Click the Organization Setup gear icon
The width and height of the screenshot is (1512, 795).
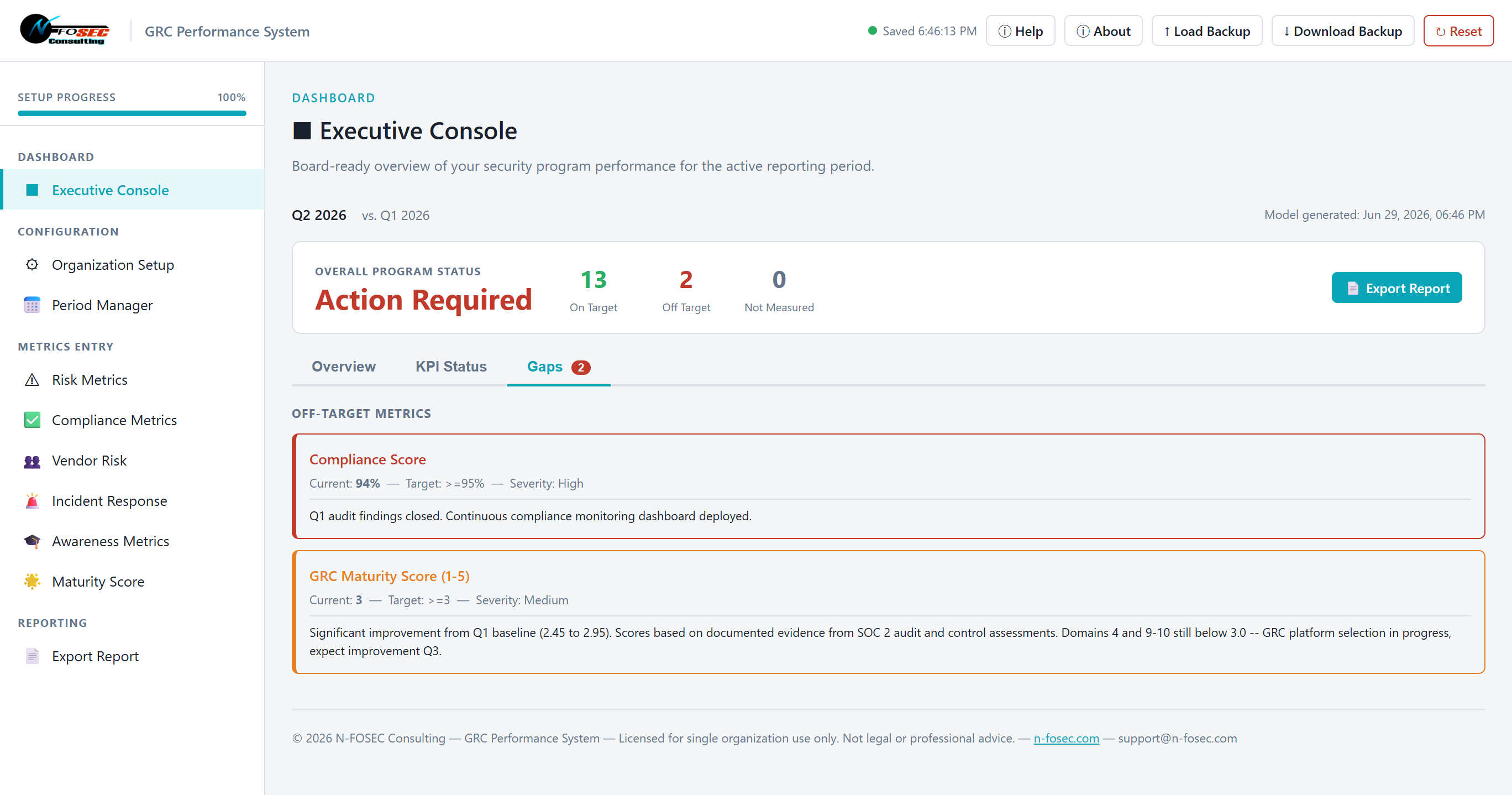[32, 264]
